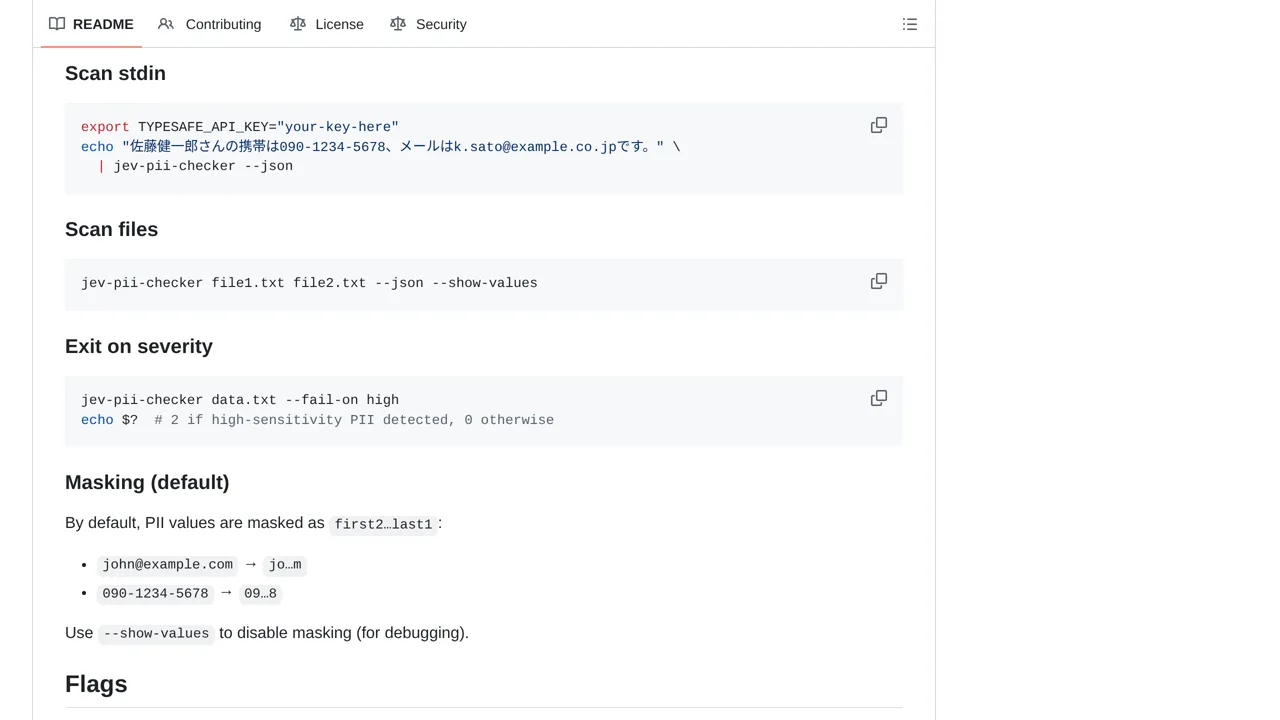Screen dimensions: 1280x720
Task: Click the 09…8 masked value
Action: tap(260, 594)
